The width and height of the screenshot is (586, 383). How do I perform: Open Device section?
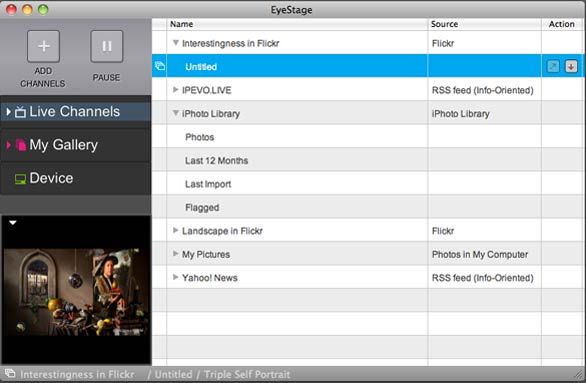[x=75, y=178]
